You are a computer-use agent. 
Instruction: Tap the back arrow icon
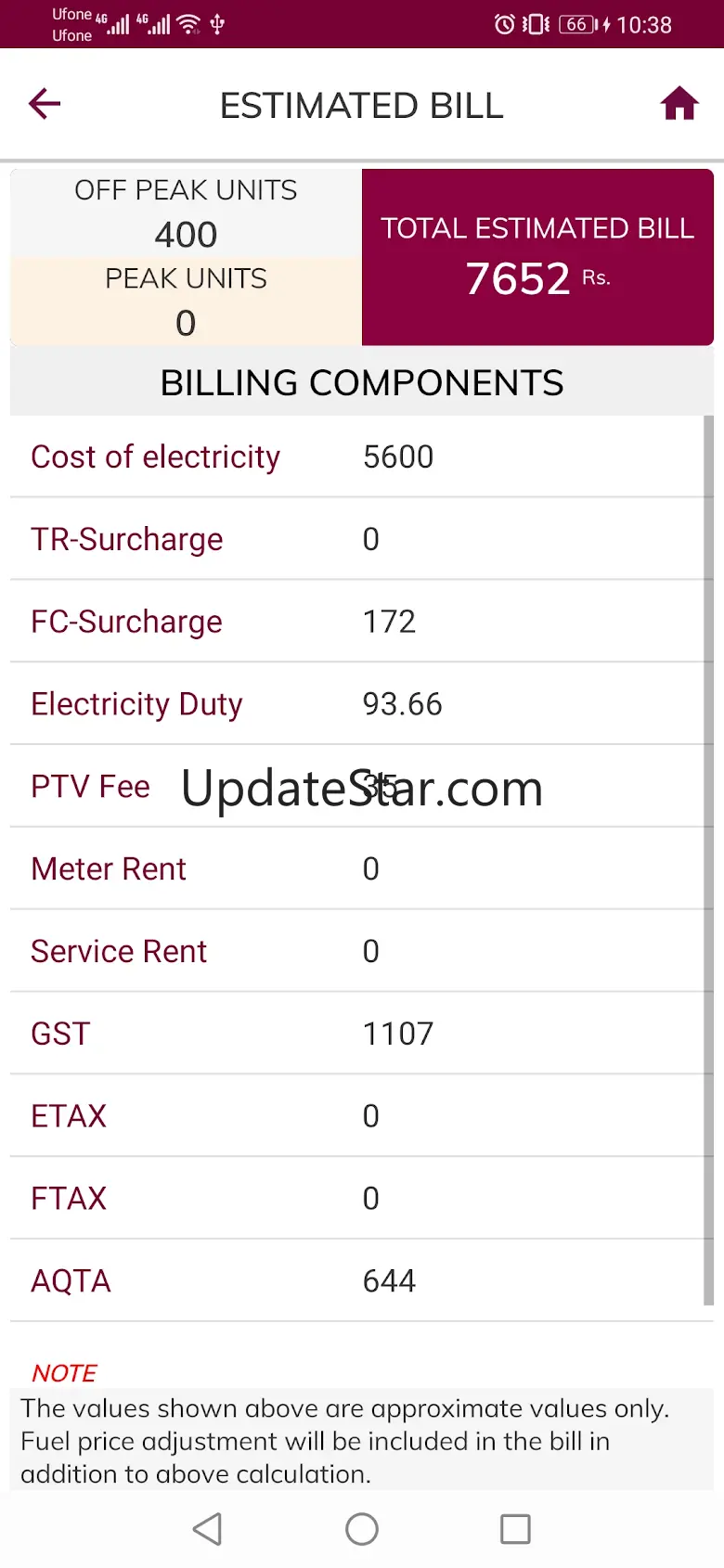[x=45, y=104]
